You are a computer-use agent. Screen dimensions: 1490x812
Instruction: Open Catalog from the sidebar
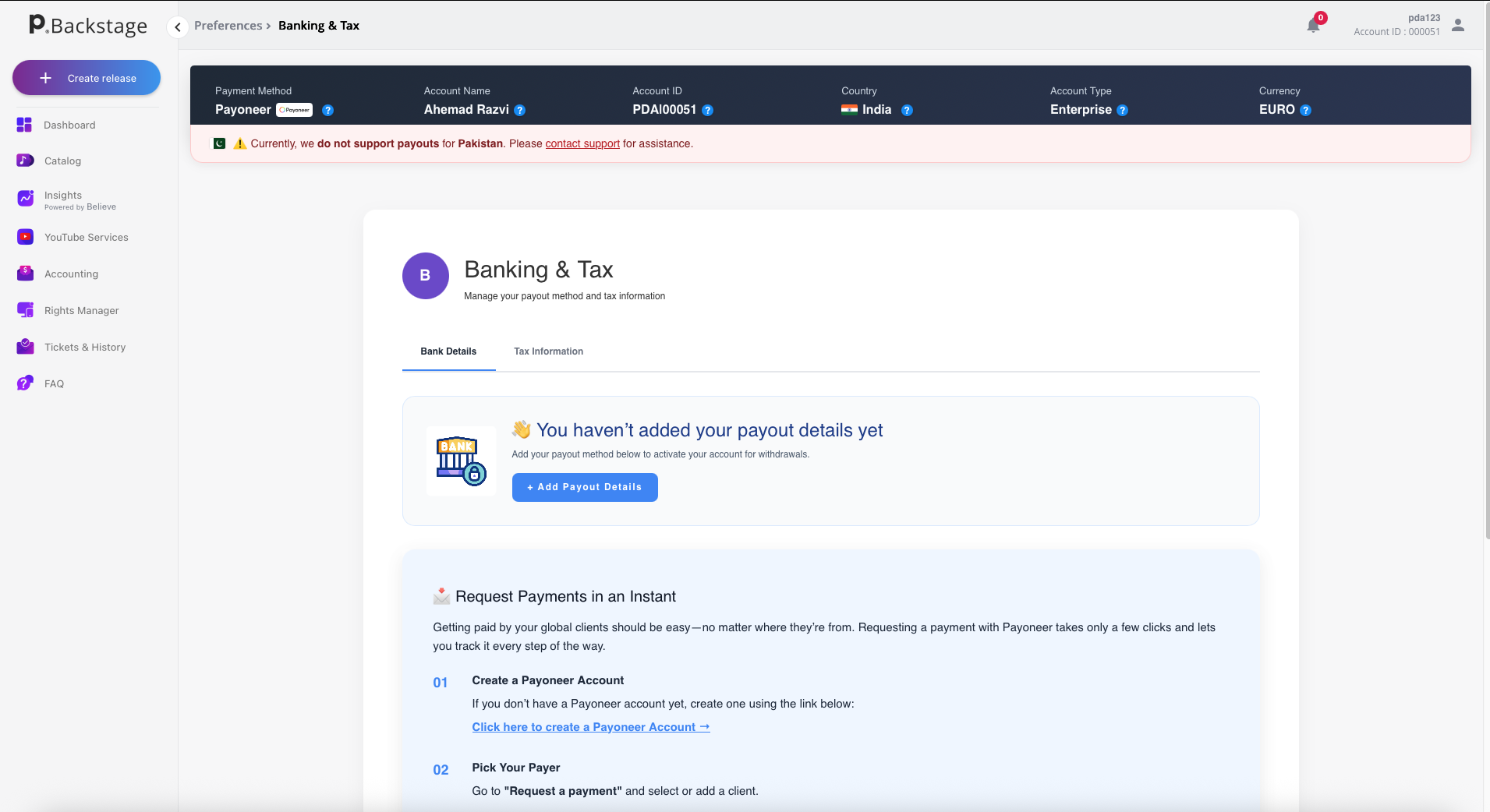point(62,161)
